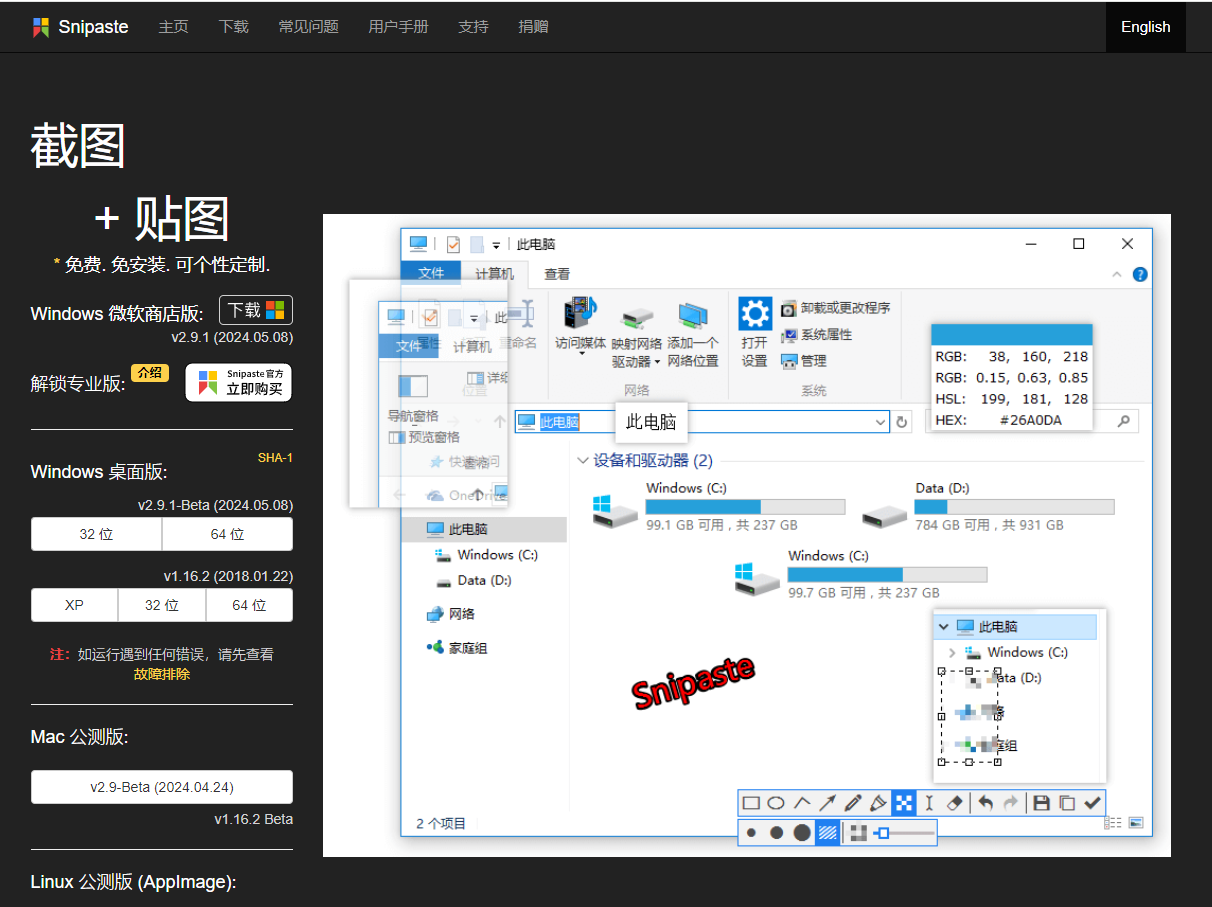The image size is (1212, 907).
Task: Choose the medium brush size dot
Action: pyautogui.click(x=776, y=833)
